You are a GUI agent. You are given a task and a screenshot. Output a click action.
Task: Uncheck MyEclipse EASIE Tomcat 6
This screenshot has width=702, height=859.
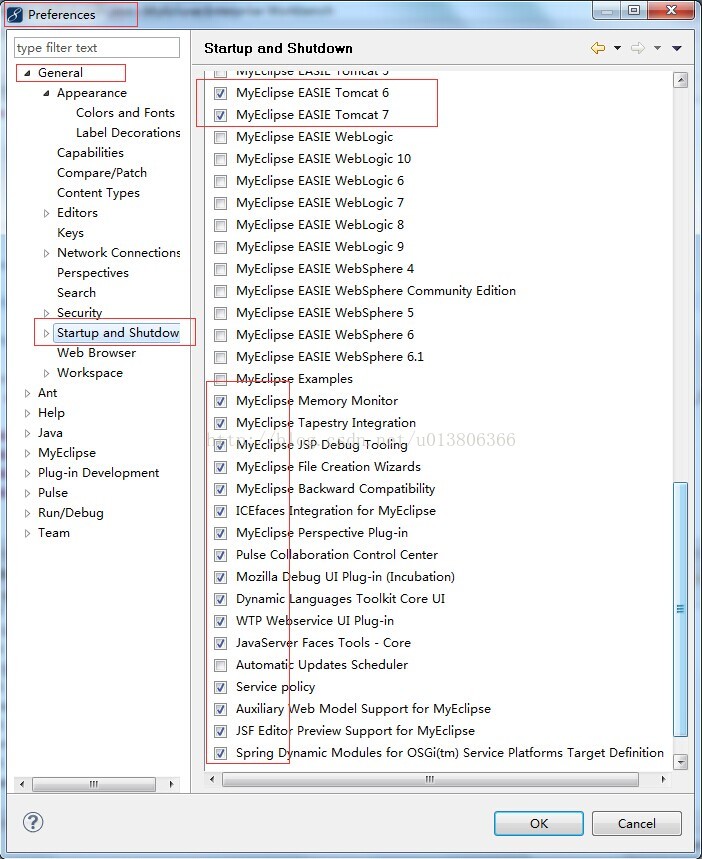220,93
